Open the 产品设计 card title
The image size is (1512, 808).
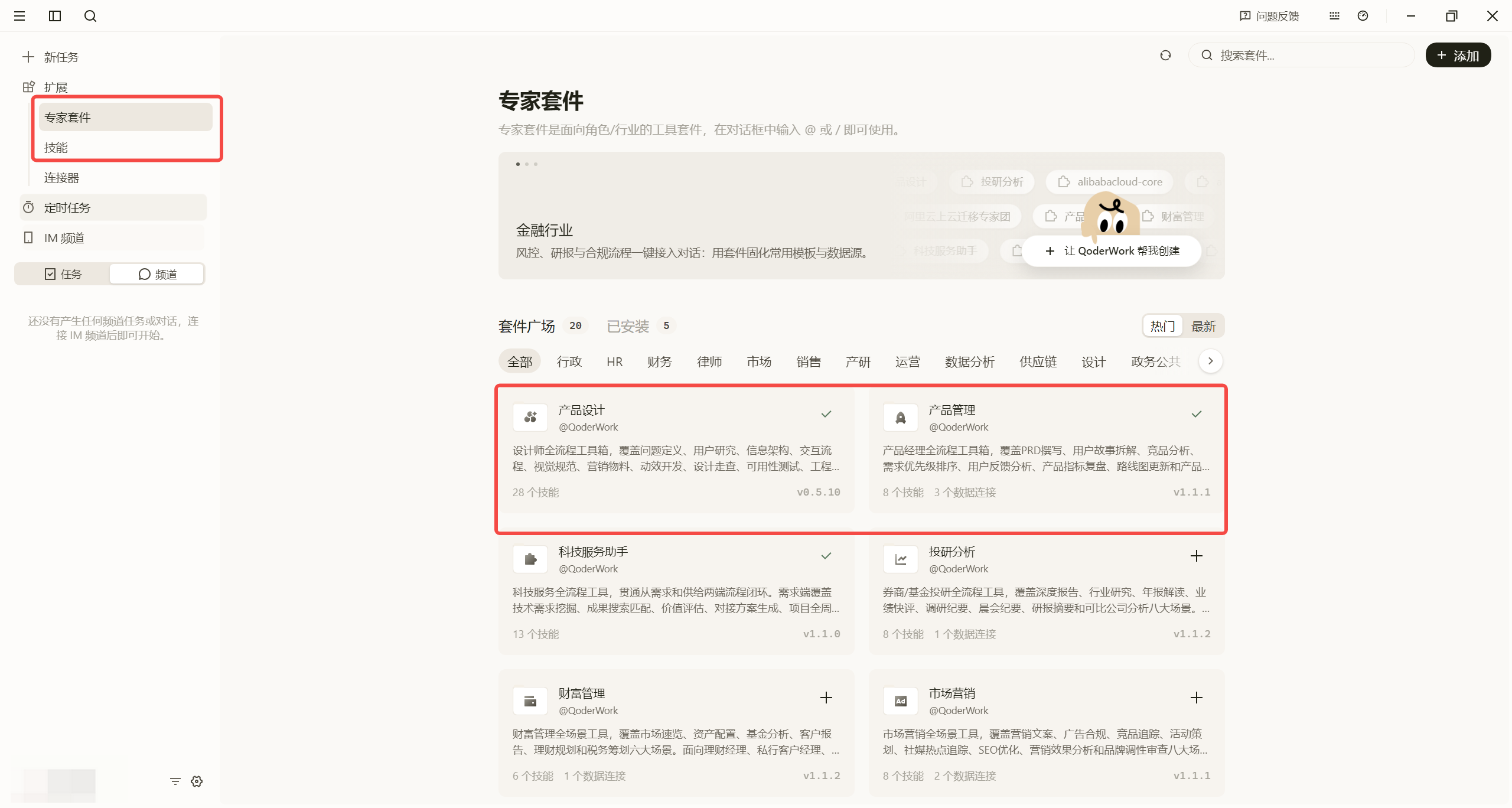582,410
